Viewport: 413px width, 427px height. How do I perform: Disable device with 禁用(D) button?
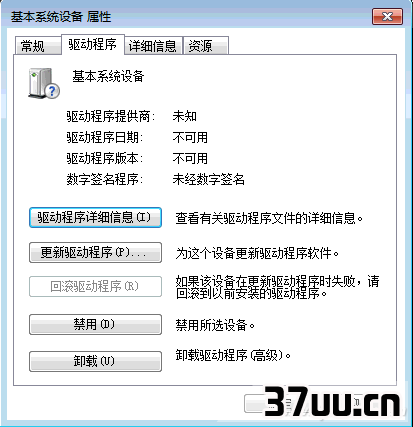click(95, 324)
